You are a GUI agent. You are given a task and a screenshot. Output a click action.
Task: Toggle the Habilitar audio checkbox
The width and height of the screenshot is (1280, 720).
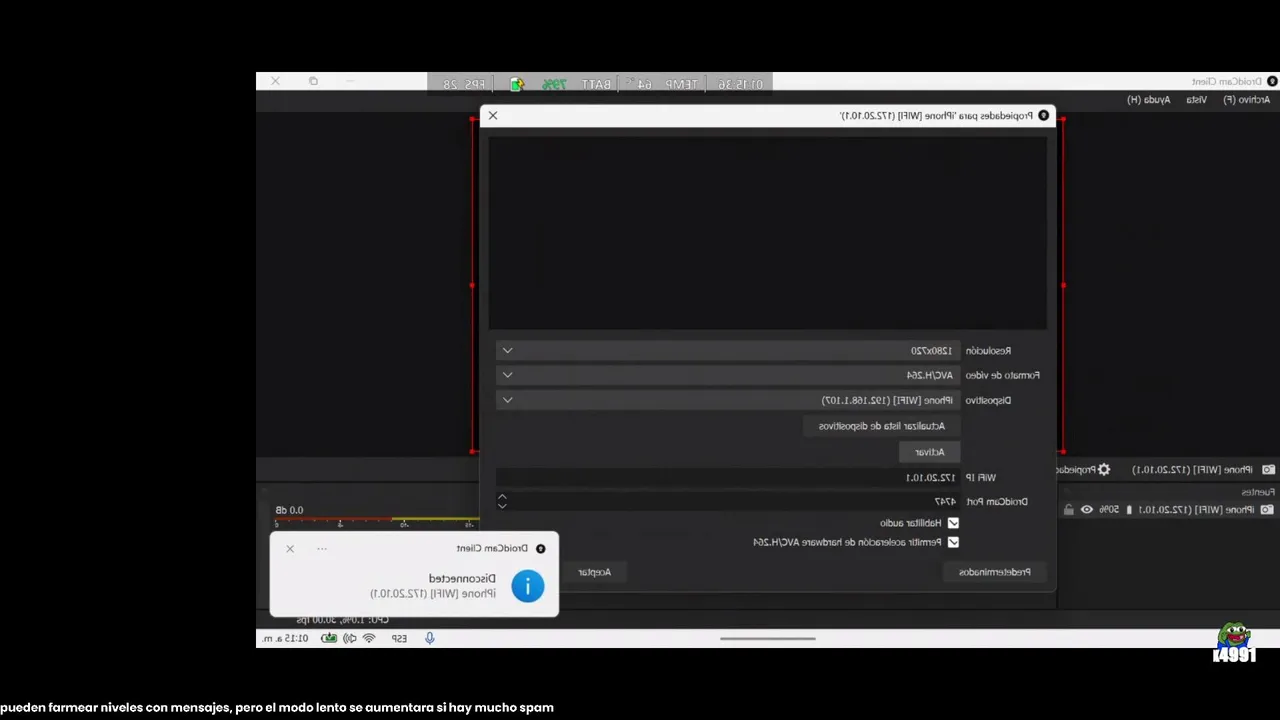click(x=953, y=523)
